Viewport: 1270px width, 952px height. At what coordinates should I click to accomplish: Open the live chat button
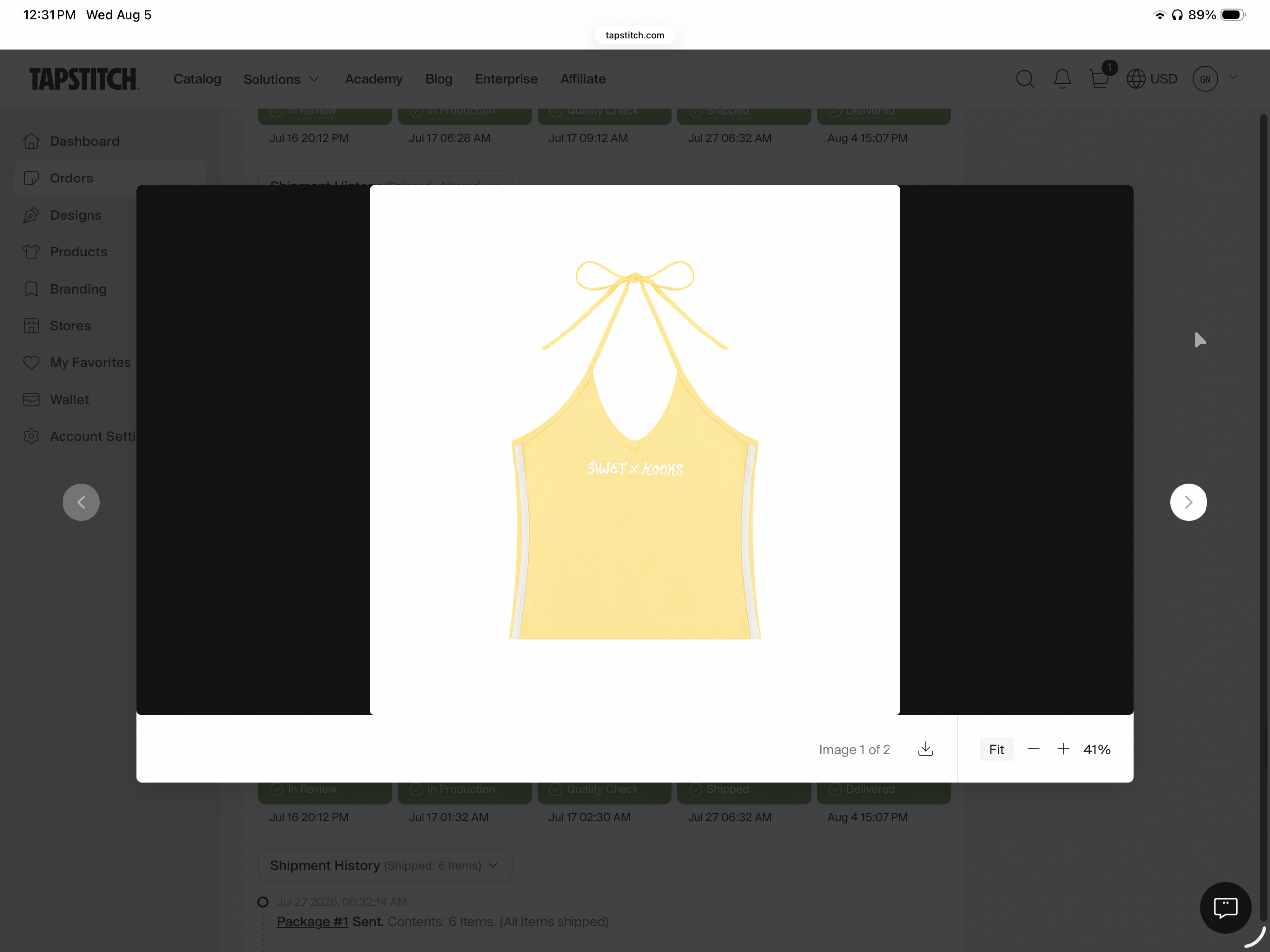1225,907
